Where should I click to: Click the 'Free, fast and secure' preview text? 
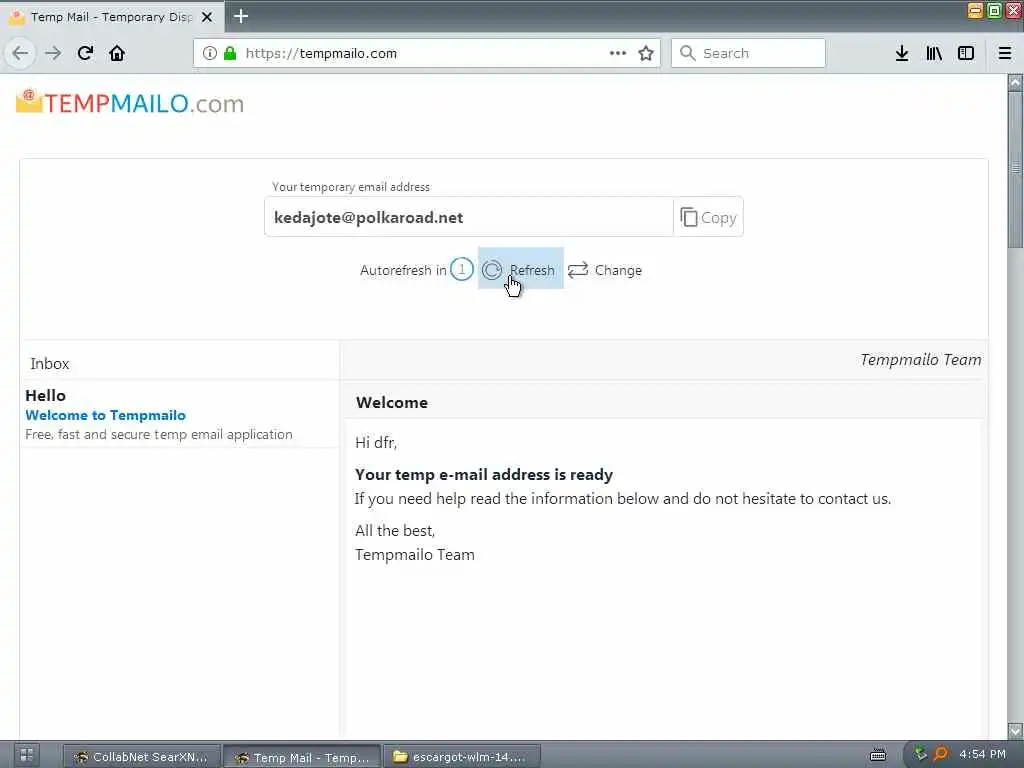click(159, 434)
